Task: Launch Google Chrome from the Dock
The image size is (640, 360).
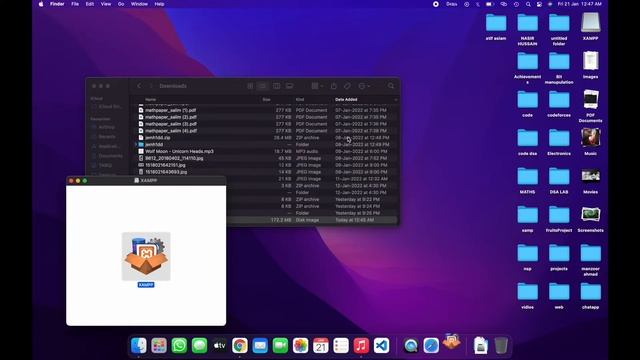Action: coord(240,346)
